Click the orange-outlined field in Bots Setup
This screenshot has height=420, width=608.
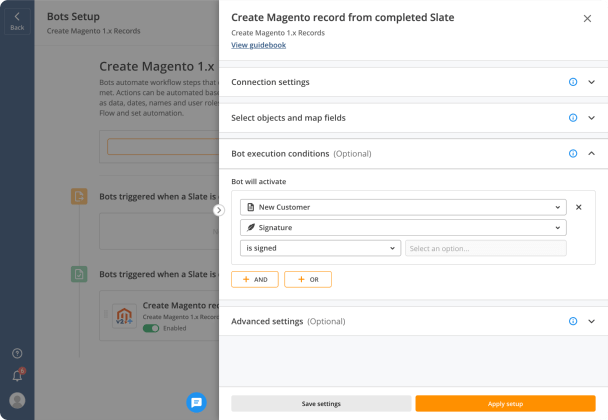pyautogui.click(x=163, y=147)
